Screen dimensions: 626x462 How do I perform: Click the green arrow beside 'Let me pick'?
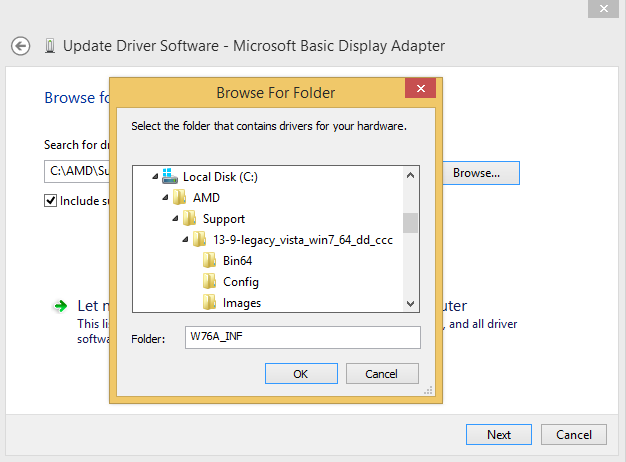(61, 306)
